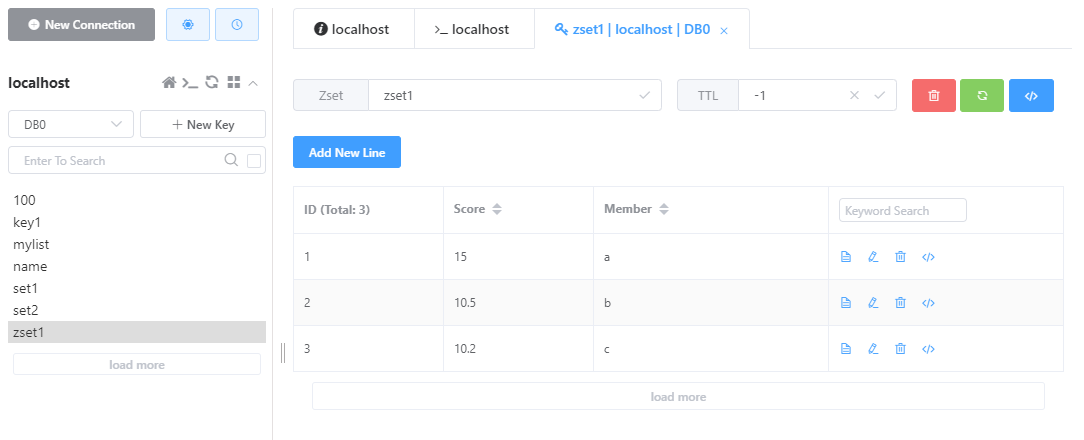Sort table by Score column

tap(496, 209)
